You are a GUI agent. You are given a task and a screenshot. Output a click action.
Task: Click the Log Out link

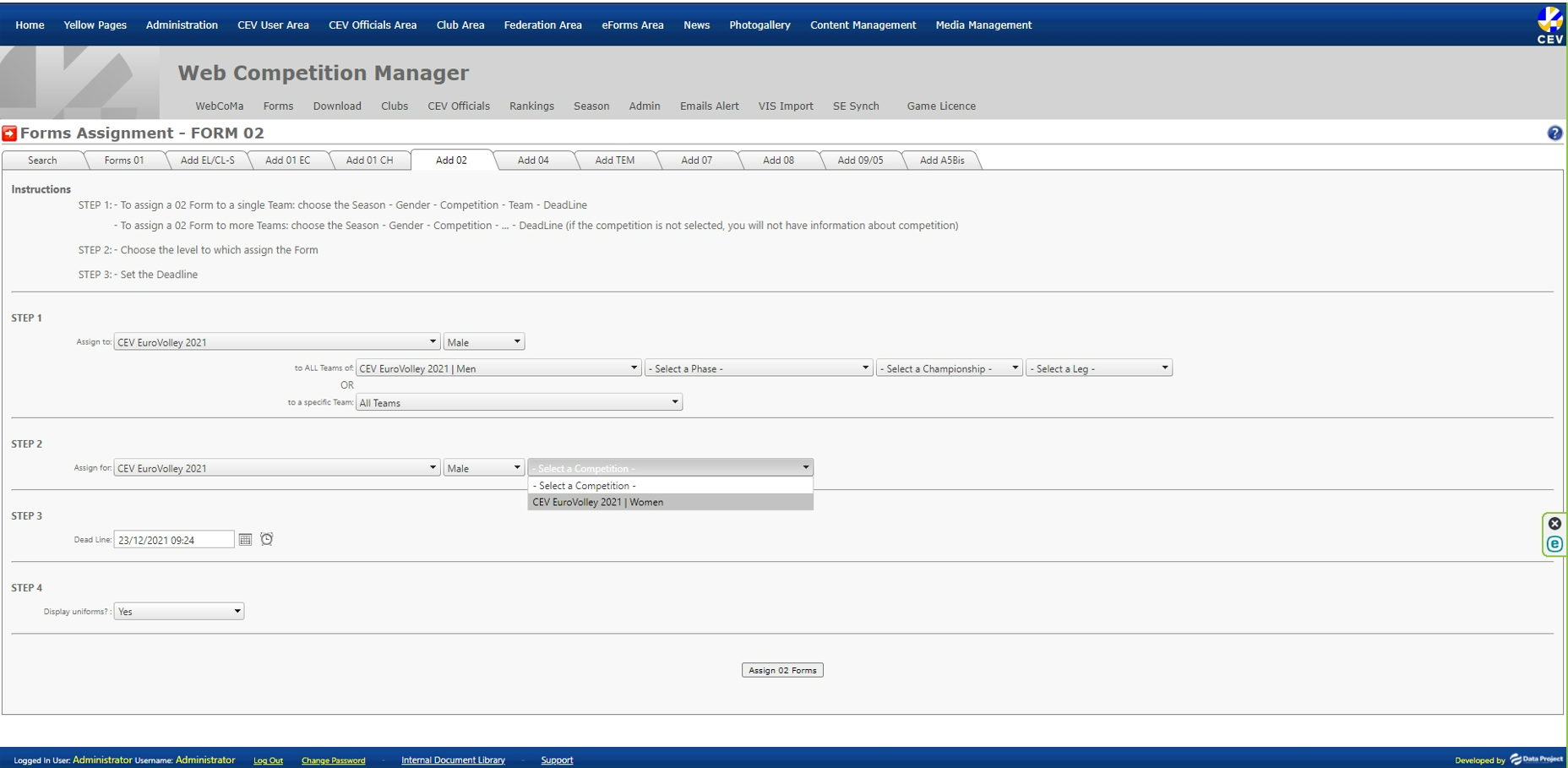268,760
